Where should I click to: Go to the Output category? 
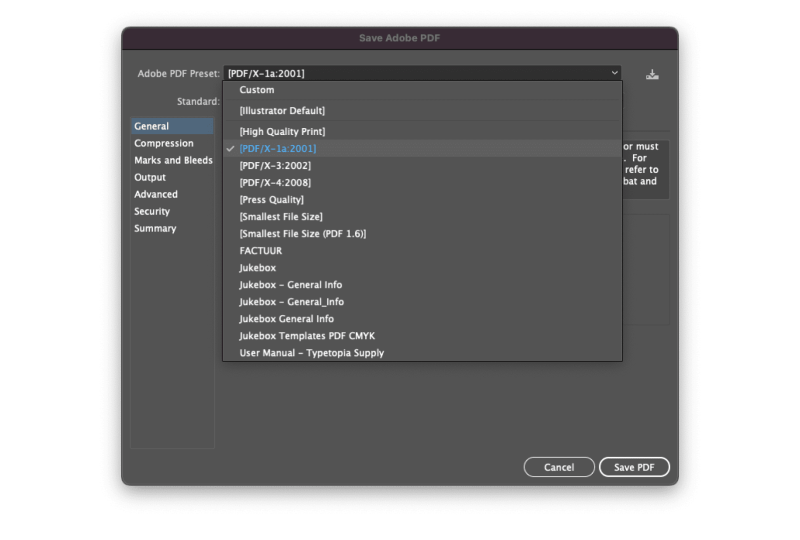tap(172, 178)
